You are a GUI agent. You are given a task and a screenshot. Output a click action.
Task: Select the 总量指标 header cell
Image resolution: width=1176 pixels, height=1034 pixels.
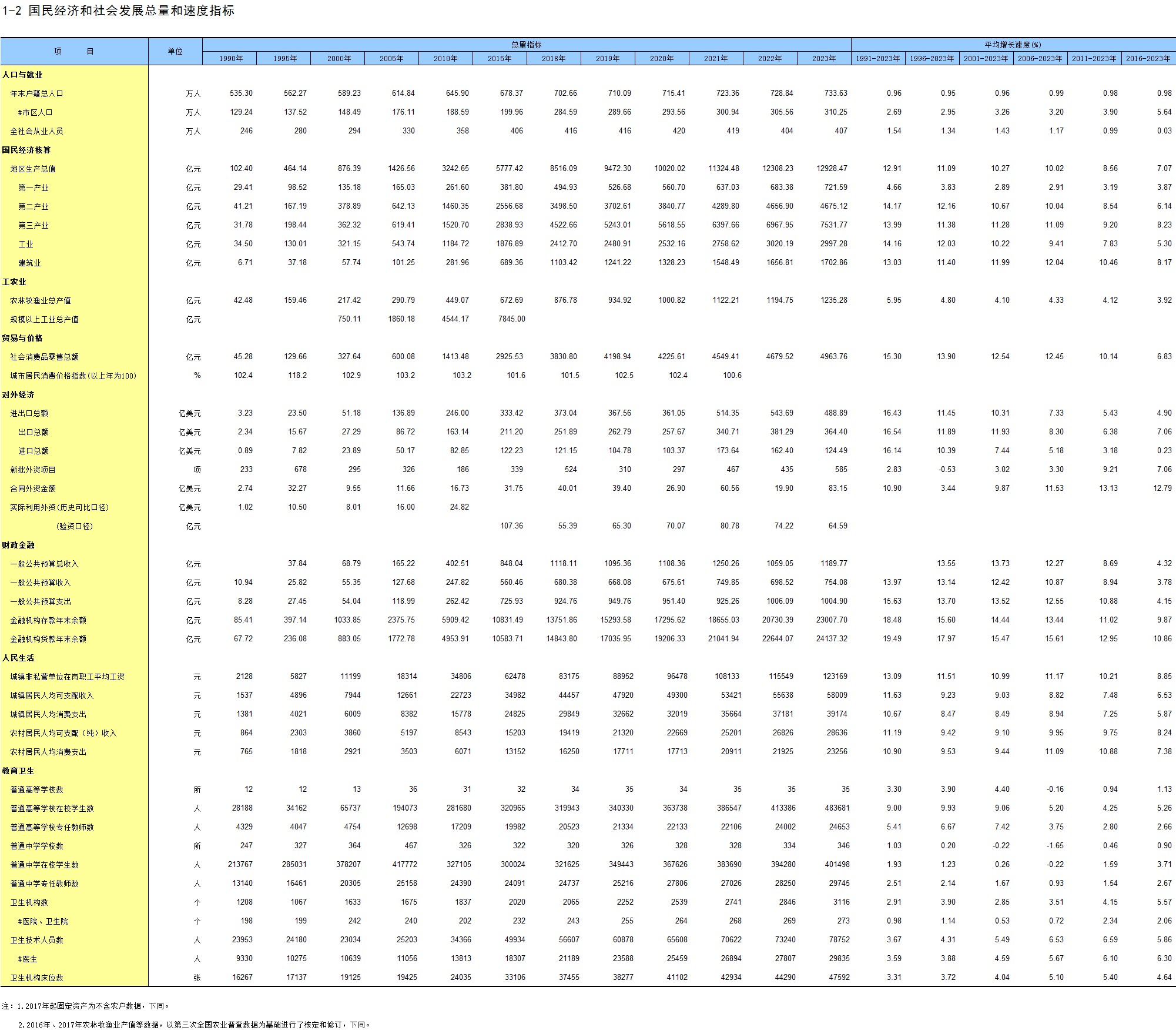coord(526,45)
